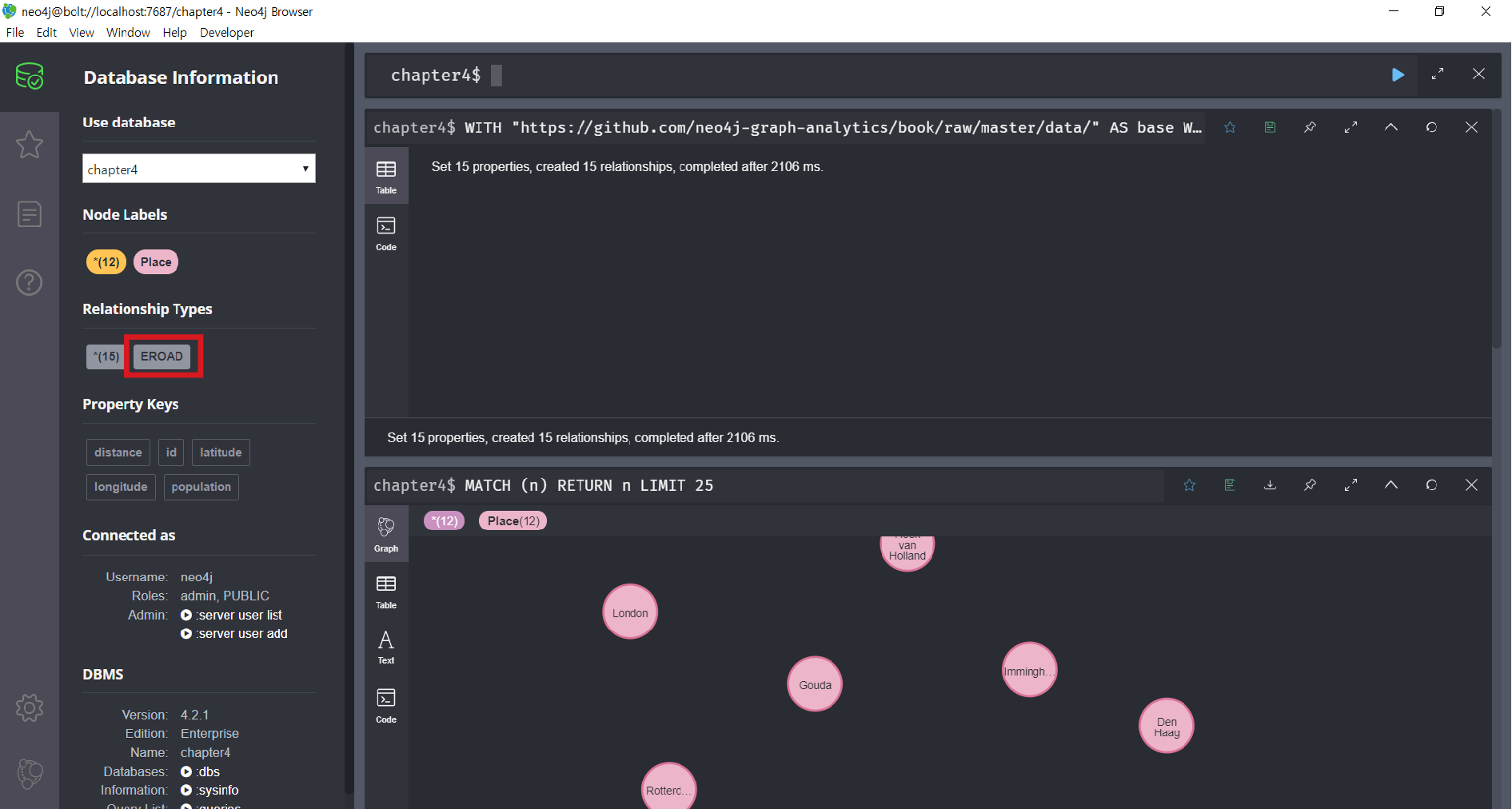Rerun the WITH github query
This screenshot has width=1512, height=809.
tap(1431, 127)
